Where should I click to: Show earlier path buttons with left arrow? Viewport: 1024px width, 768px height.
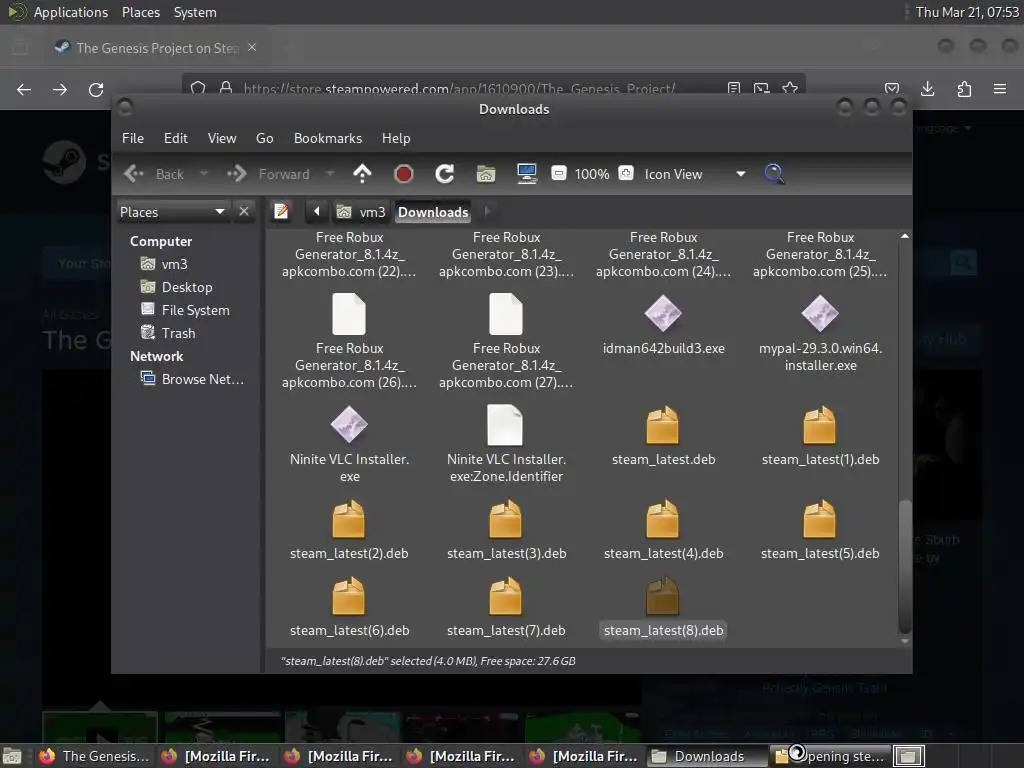click(x=317, y=212)
